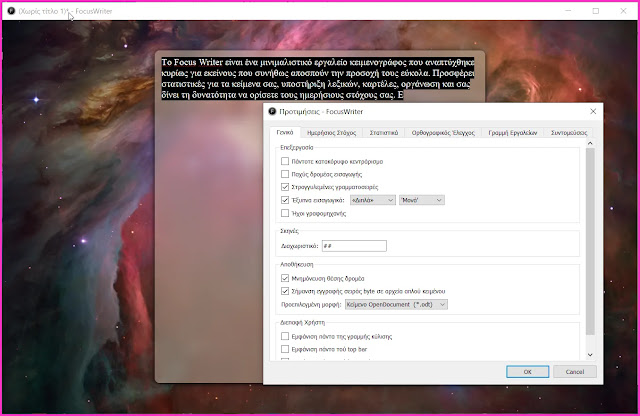Screen dimensions: 640x416
Task: Click Cancel in the preferences dialog
Action: click(575, 372)
